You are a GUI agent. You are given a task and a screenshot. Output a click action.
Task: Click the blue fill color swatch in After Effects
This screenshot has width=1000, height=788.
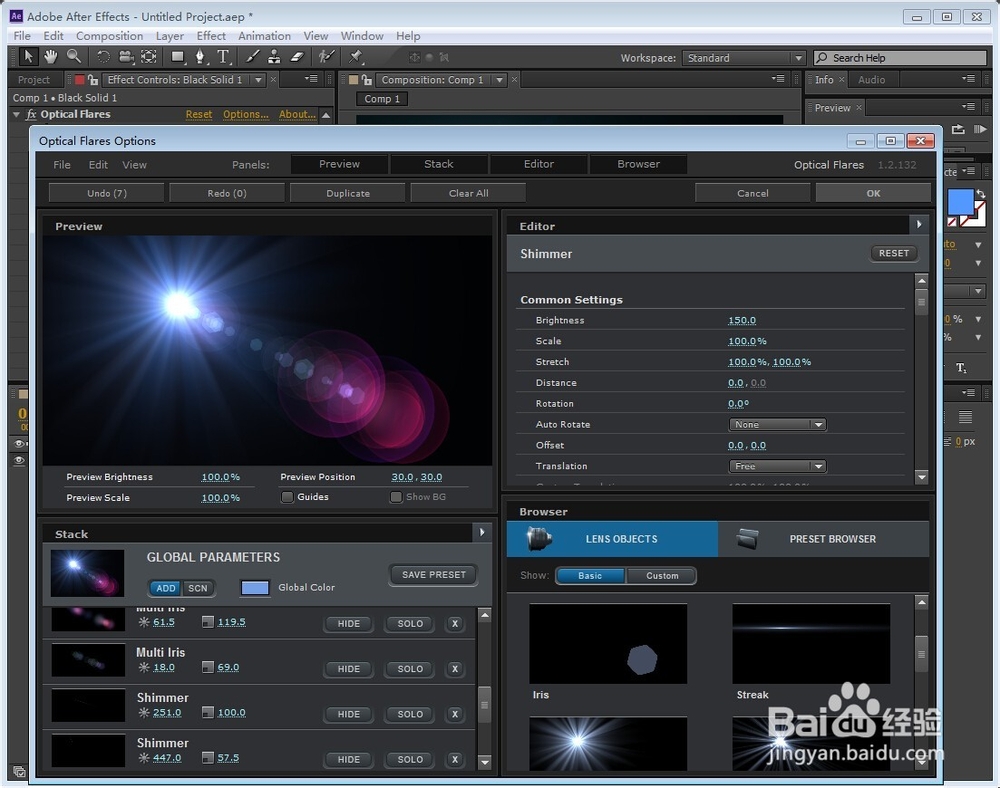point(960,202)
